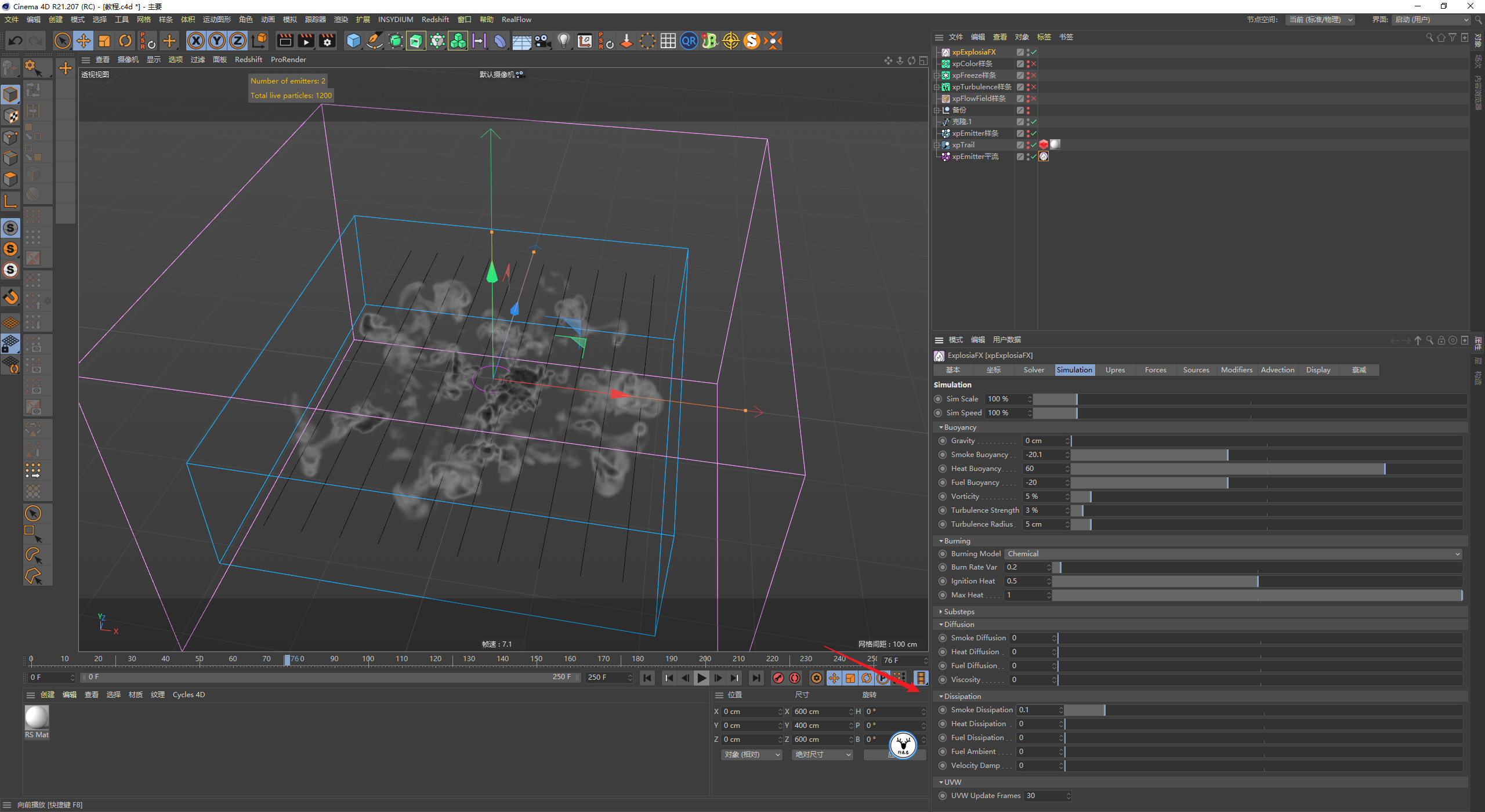Select the Move tool in toolbar
The height and width of the screenshot is (812, 1485).
84,41
